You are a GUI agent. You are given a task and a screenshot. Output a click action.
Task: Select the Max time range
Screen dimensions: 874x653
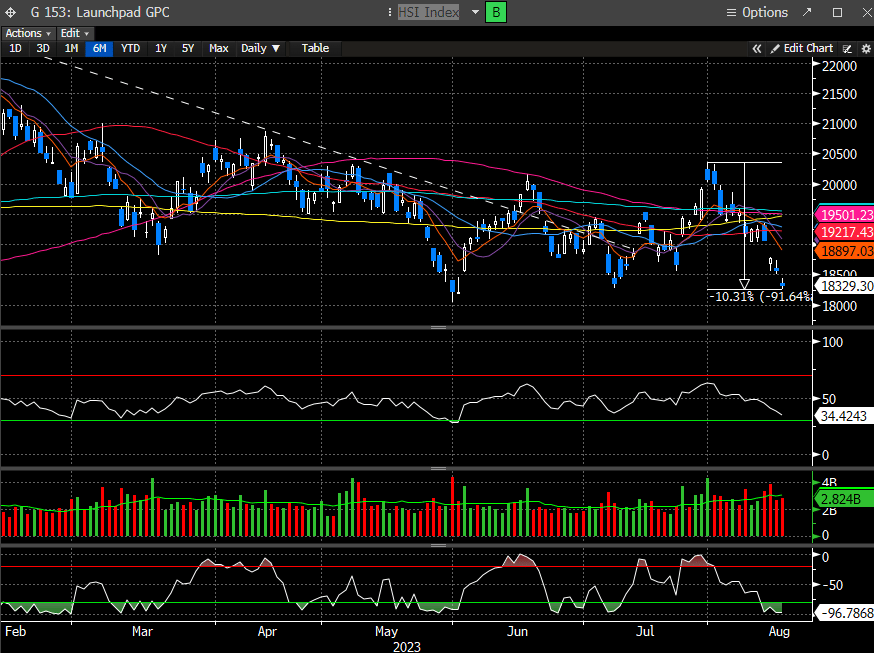tap(218, 48)
